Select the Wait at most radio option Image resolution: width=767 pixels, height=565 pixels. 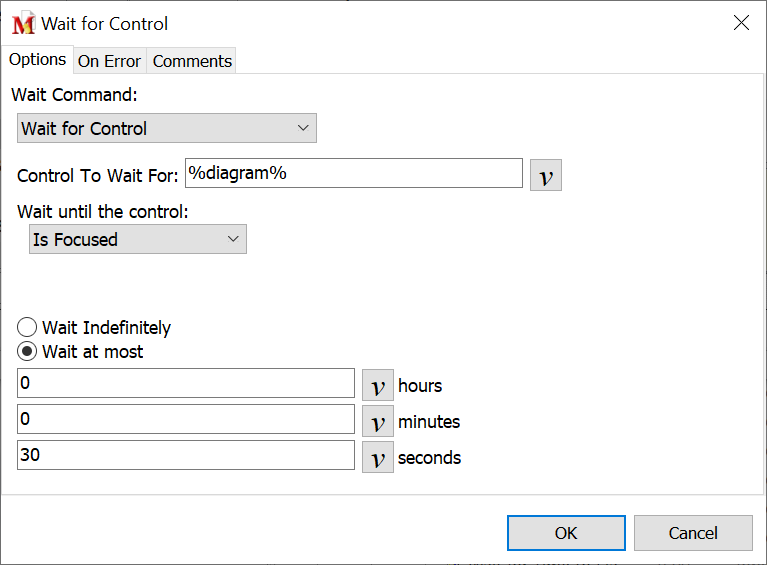click(x=28, y=352)
